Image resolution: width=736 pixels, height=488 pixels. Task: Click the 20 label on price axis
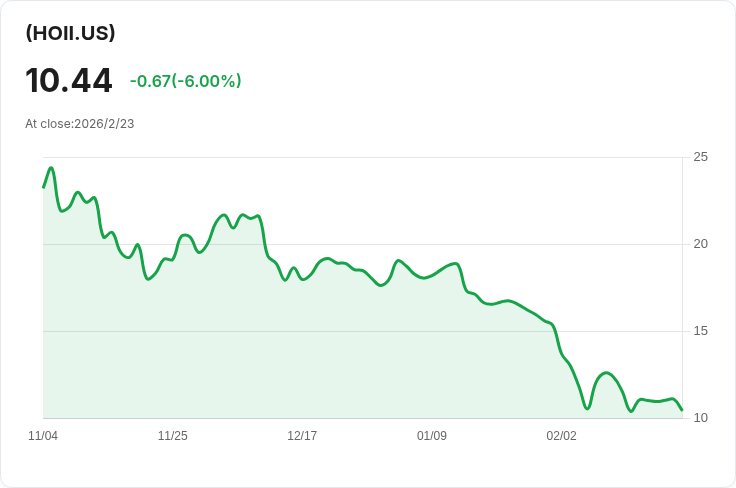click(x=700, y=244)
